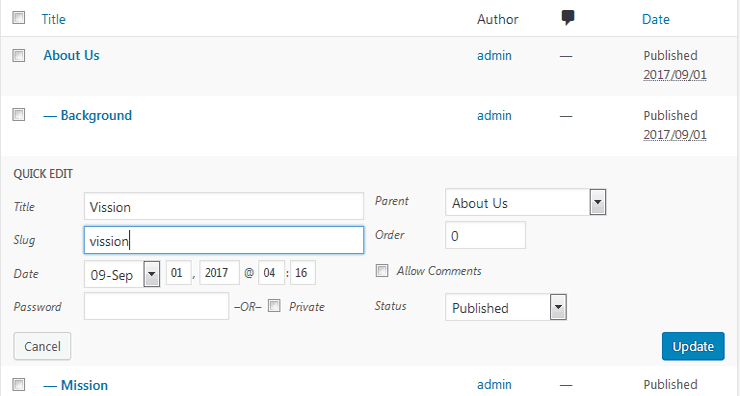Toggle the select-all checkbox in header
Screen dimensions: 740x396
(x=19, y=18)
